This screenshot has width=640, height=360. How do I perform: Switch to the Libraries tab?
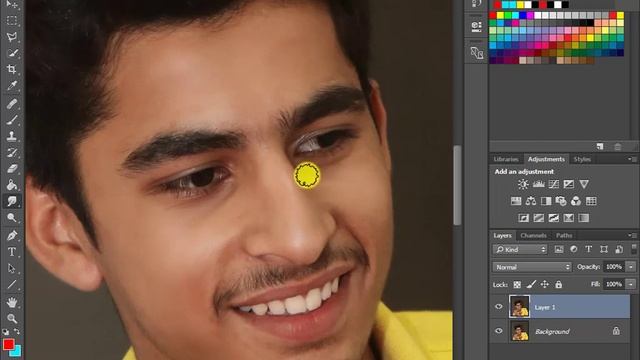(506, 159)
